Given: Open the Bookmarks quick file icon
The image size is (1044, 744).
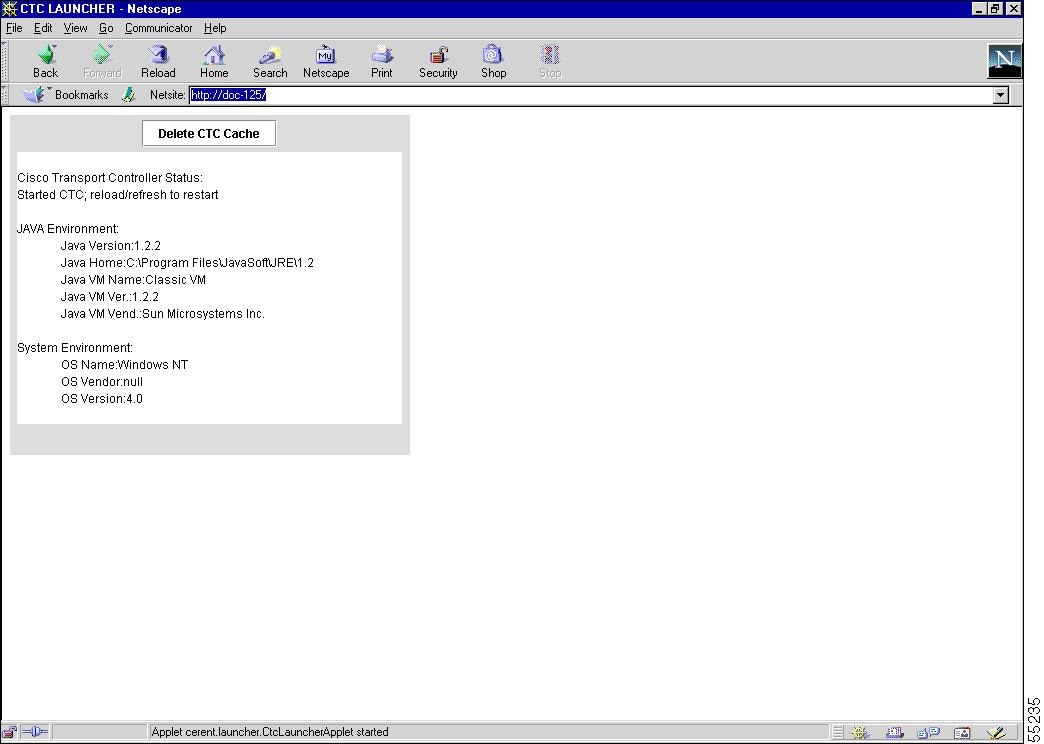Looking at the screenshot, I should tap(35, 95).
